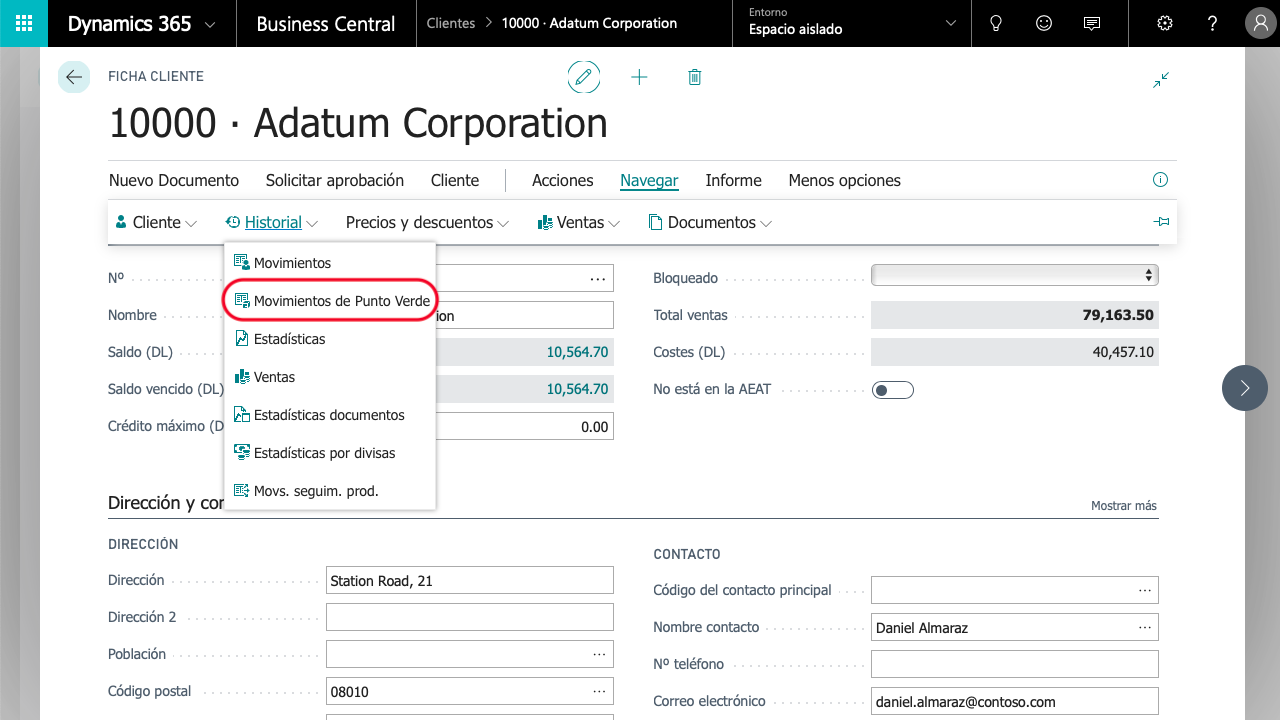The width and height of the screenshot is (1280, 720).
Task: Click the Dirección field with Station Road, 21
Action: pos(470,580)
